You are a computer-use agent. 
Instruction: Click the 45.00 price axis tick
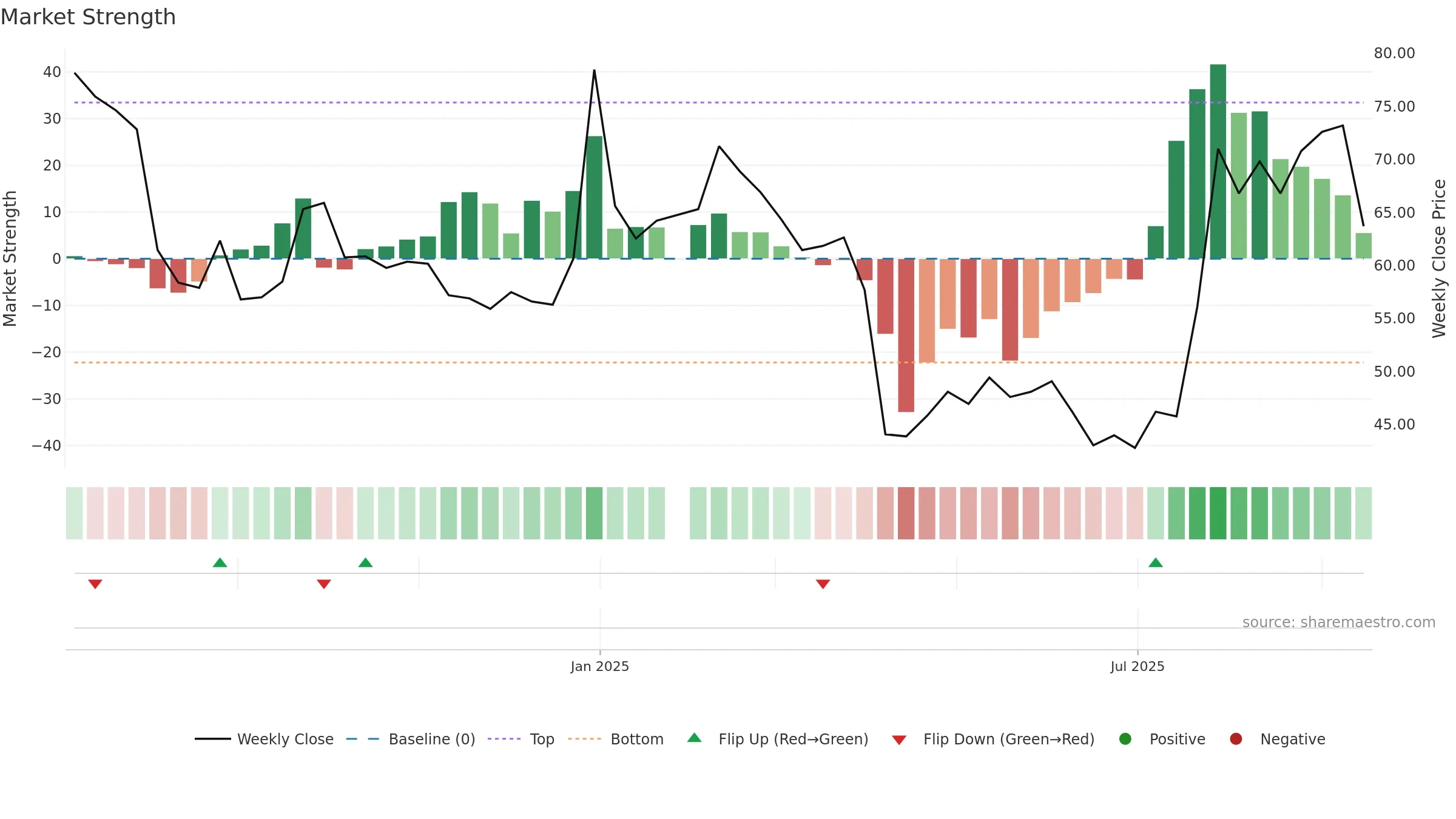pos(1395,425)
